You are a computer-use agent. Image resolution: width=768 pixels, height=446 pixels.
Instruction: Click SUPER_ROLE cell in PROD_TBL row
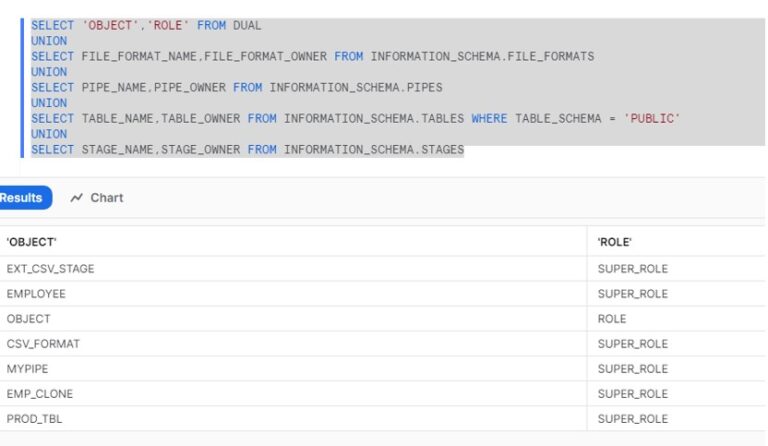[632, 419]
